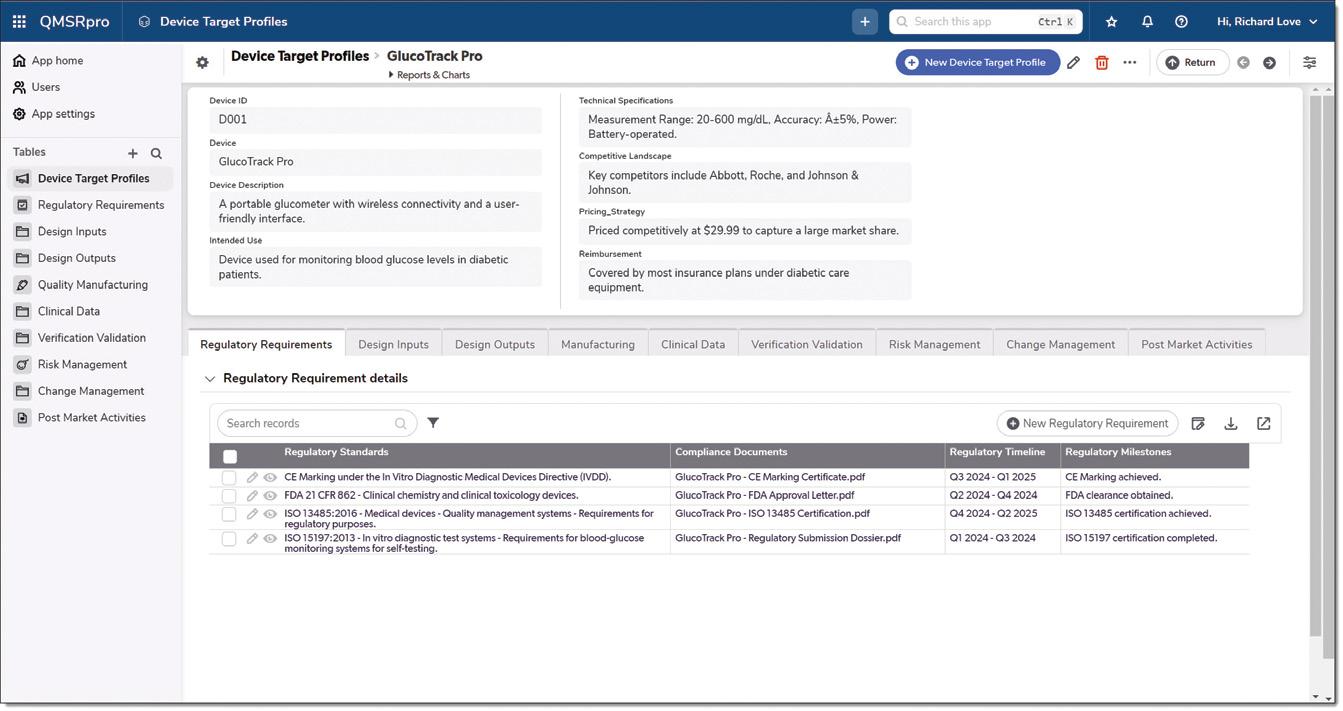1343x711 pixels.
Task: View the ISO 15197:2013 row eye icon
Action: [x=270, y=538]
